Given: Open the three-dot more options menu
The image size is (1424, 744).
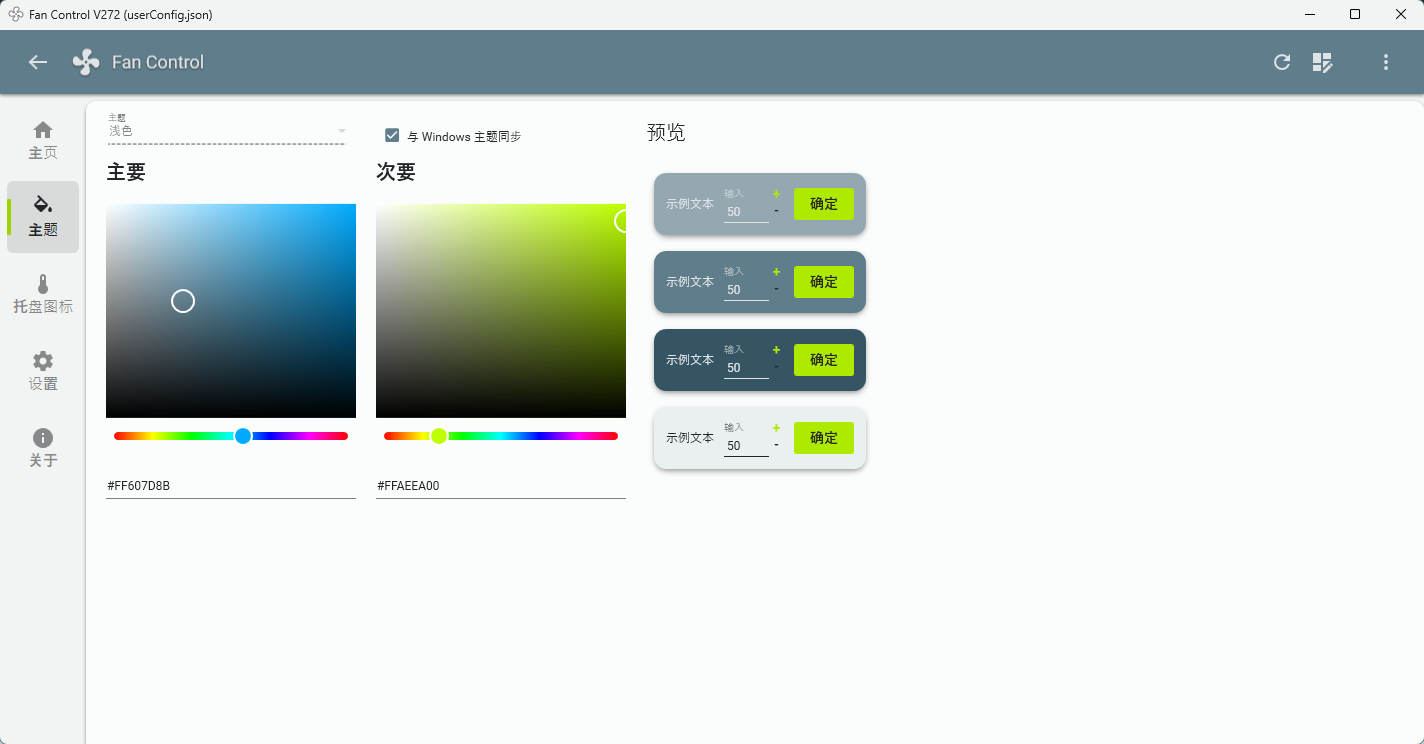Looking at the screenshot, I should (x=1386, y=62).
